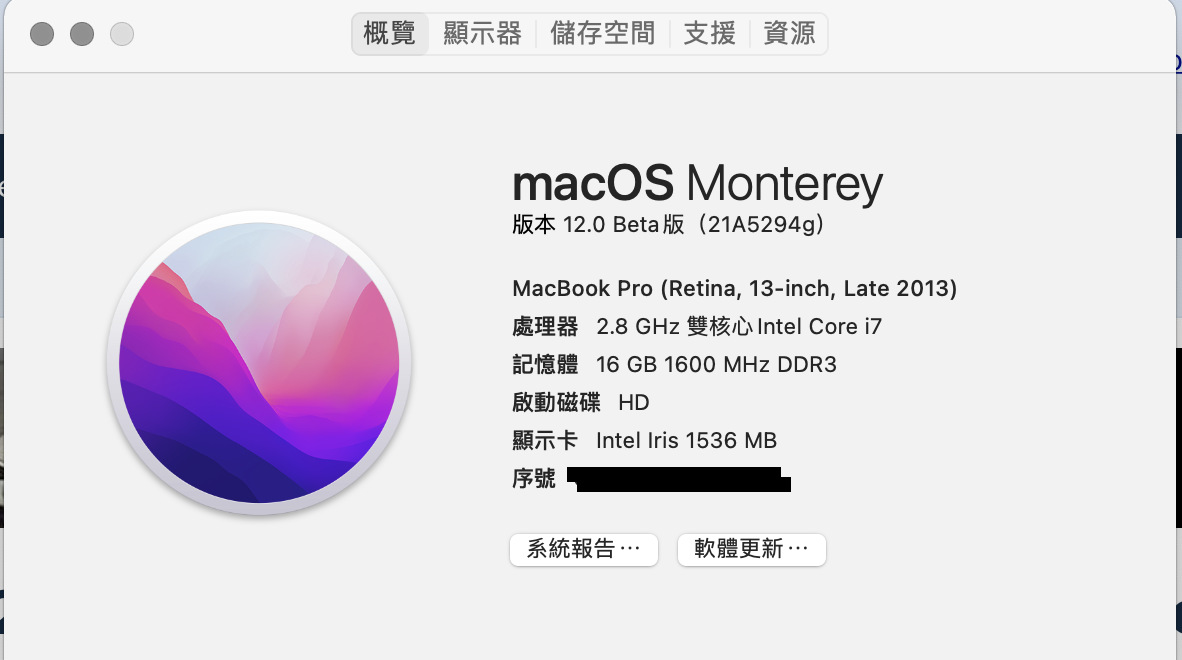This screenshot has width=1182, height=660.
Task: Click the 版本 12.0 Beta版 text
Action: [x=598, y=225]
